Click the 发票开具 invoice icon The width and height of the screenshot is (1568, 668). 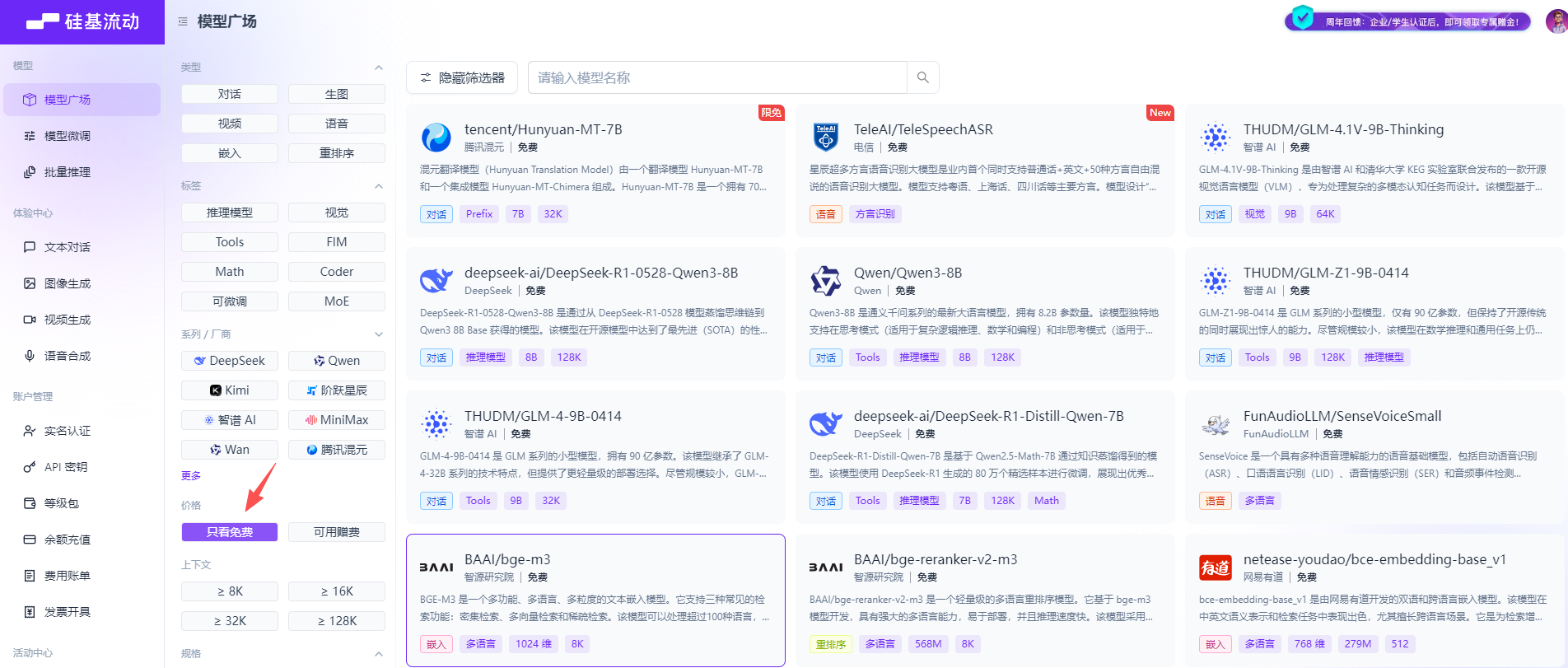(30, 612)
